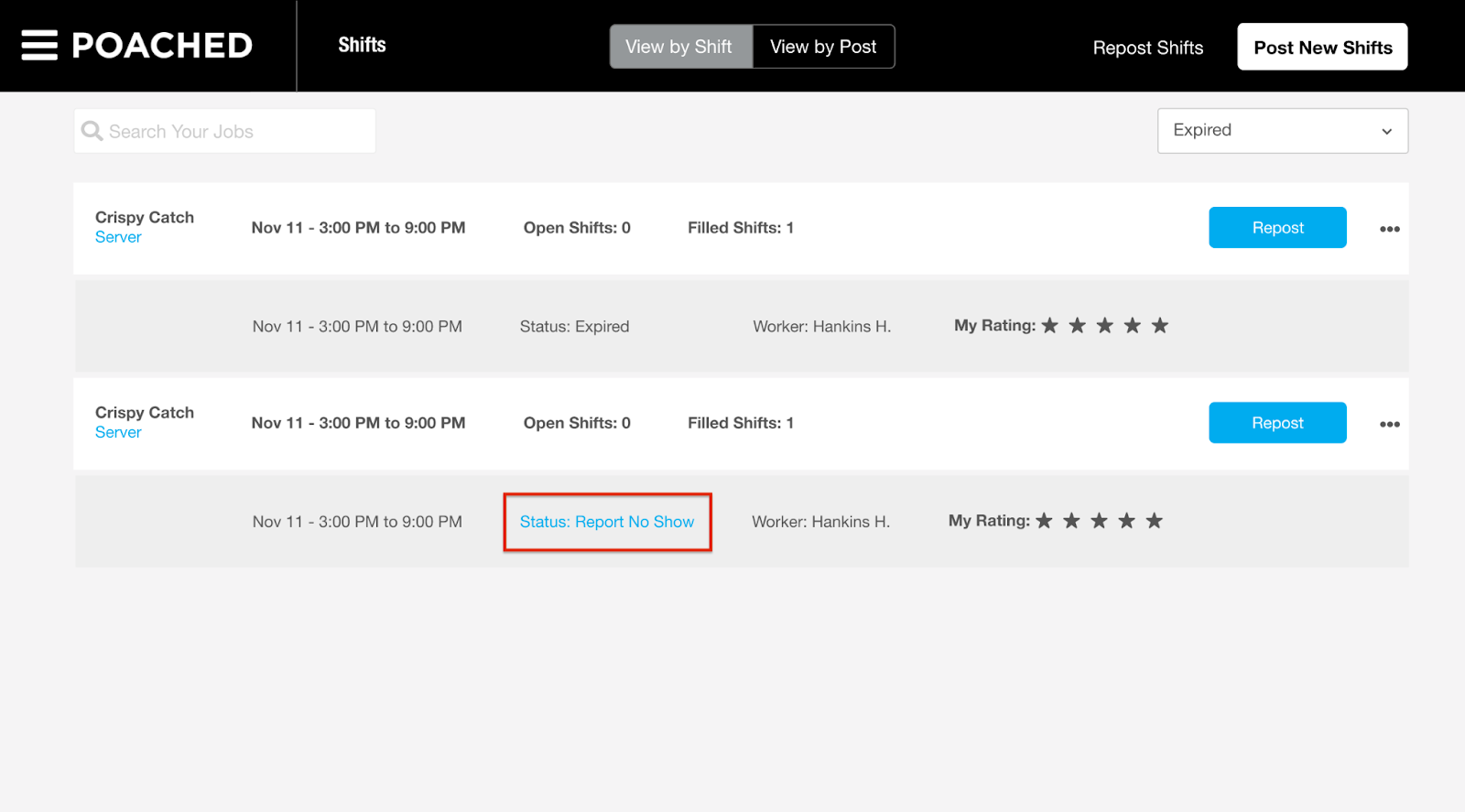Image resolution: width=1465 pixels, height=812 pixels.
Task: Repost the second Crispy Catch shift
Action: point(1277,423)
